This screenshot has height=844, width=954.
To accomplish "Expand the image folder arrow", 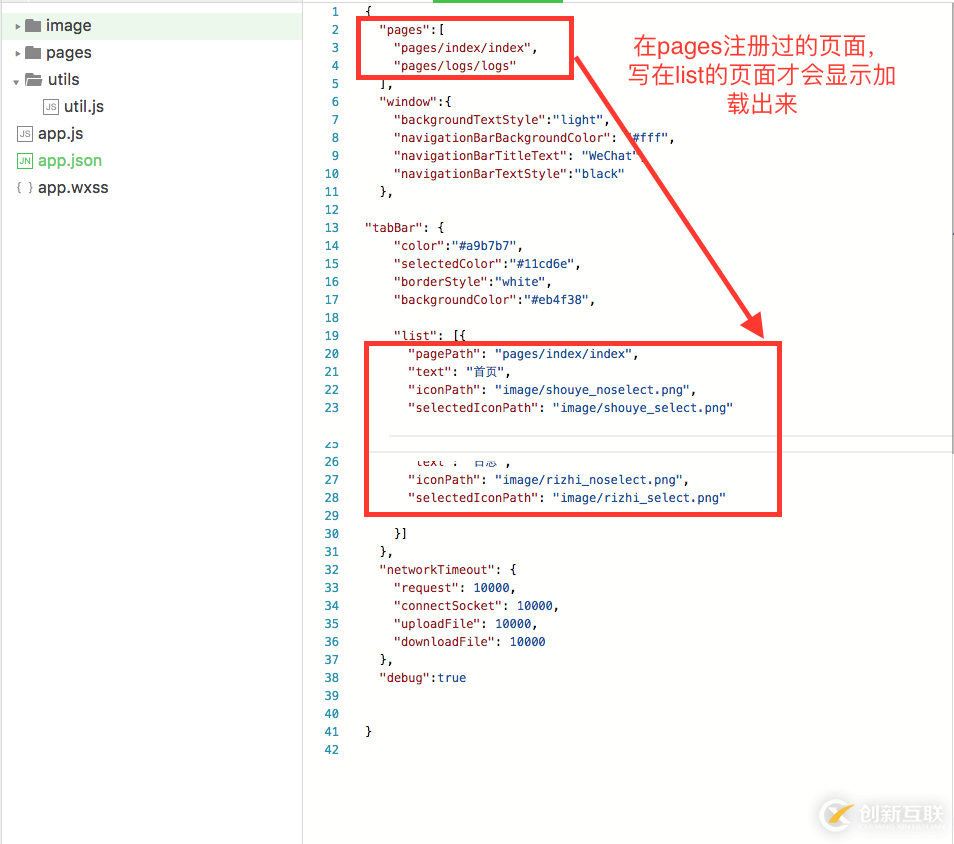I will (x=18, y=27).
